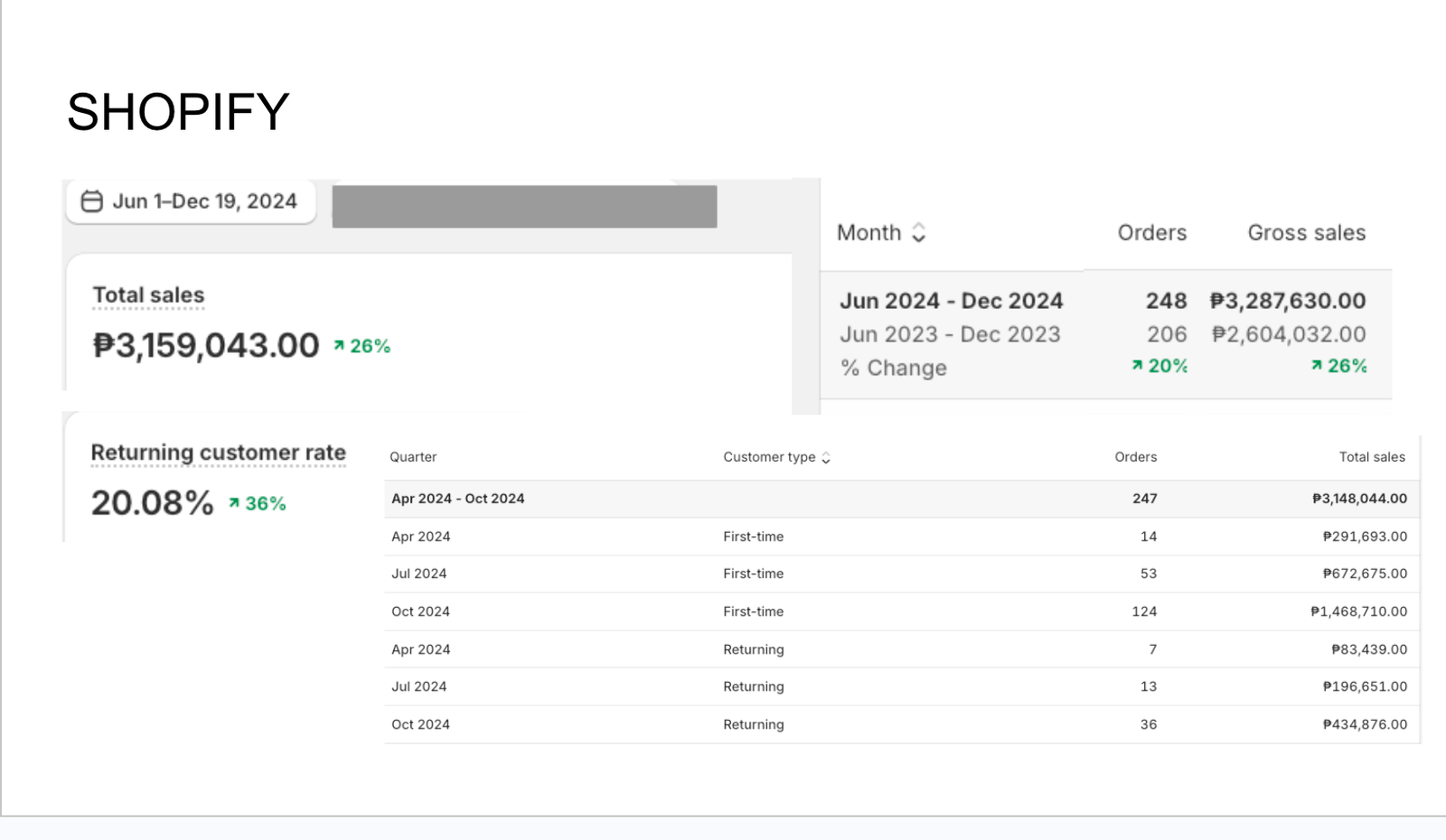Click the 20.08% returning rate value
The height and width of the screenshot is (840, 1446).
[x=152, y=503]
